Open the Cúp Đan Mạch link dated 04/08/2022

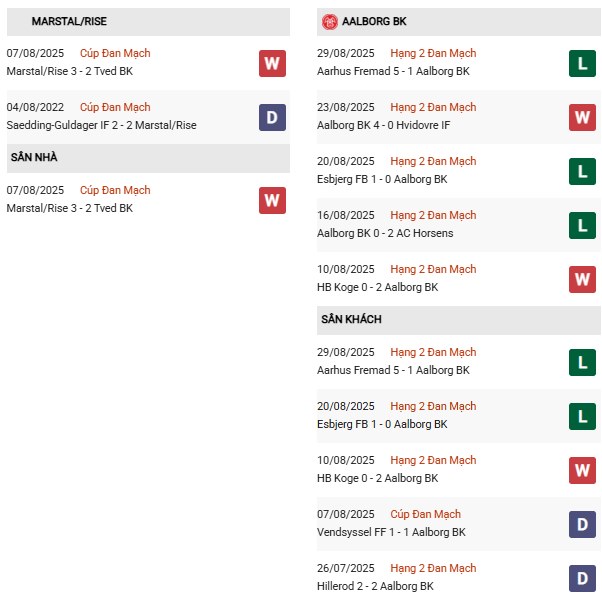[x=115, y=107]
